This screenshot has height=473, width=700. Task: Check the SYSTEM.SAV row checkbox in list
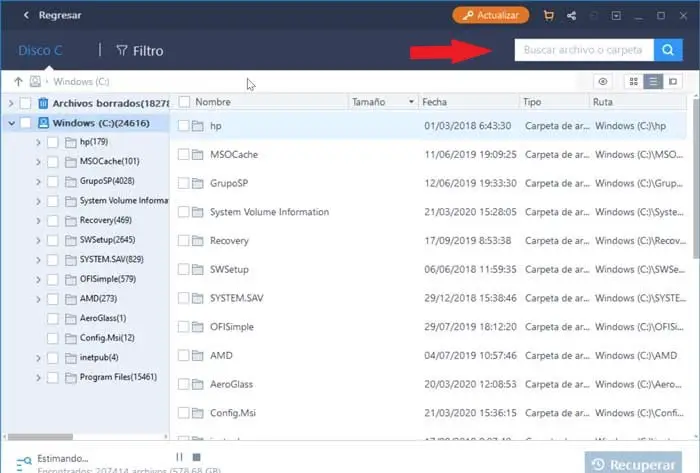tap(183, 298)
